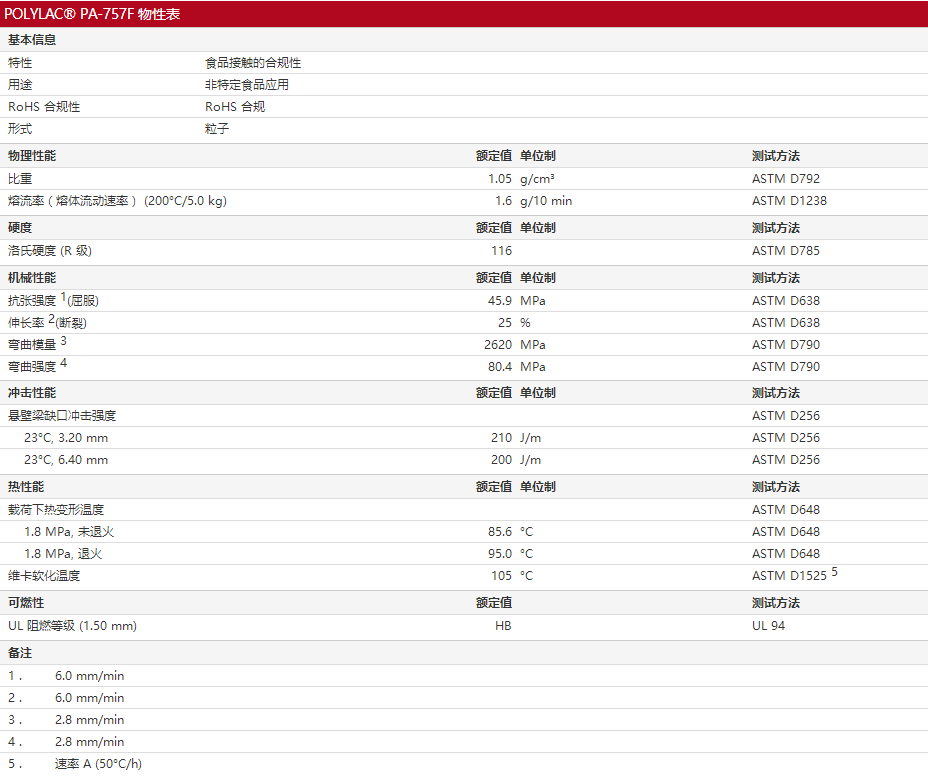The image size is (928, 781).
Task: Select the 1.6 melt flow value
Action: (x=503, y=201)
